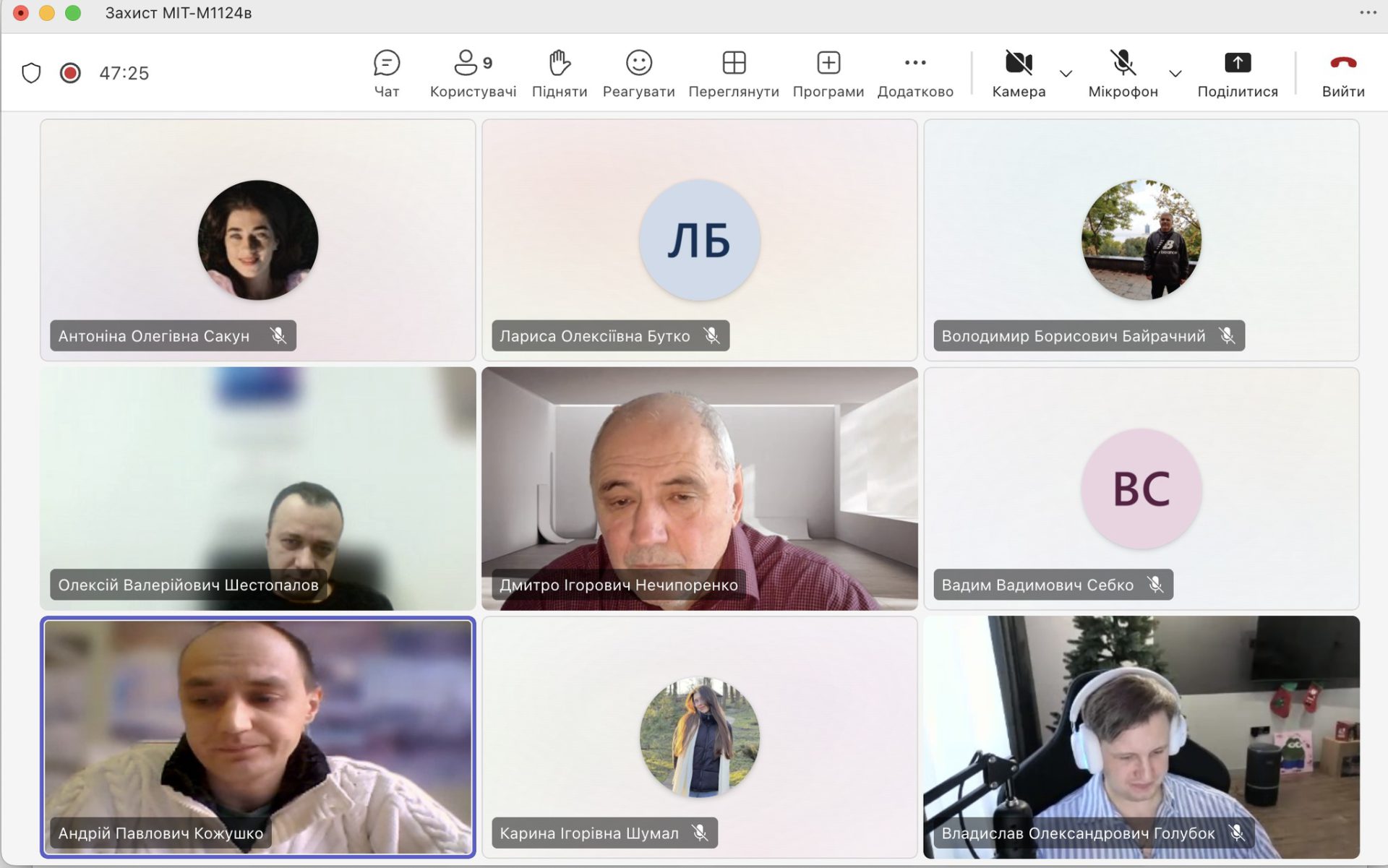Click Антоніна Олегівна Сакун profile avatar
The height and width of the screenshot is (868, 1388).
pyautogui.click(x=257, y=240)
